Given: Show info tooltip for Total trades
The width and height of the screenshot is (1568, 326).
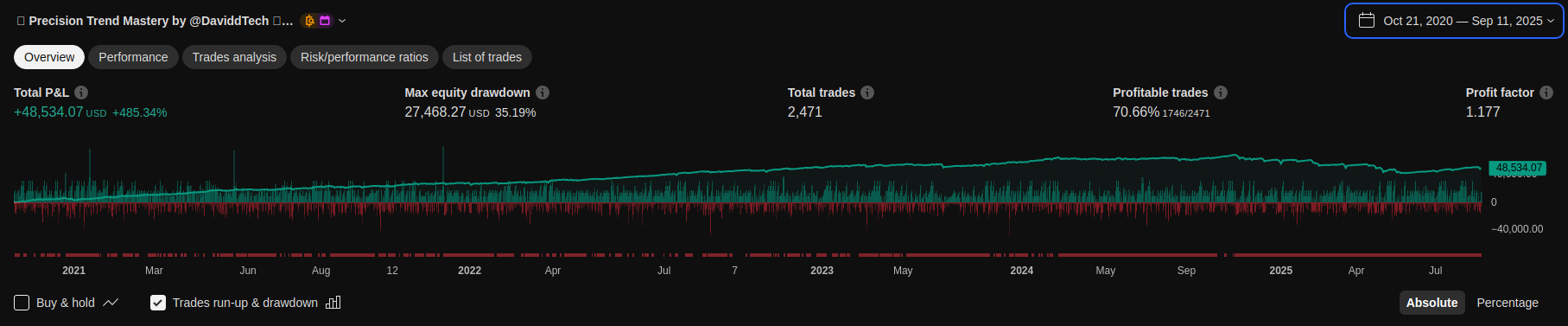Looking at the screenshot, I should point(867,93).
